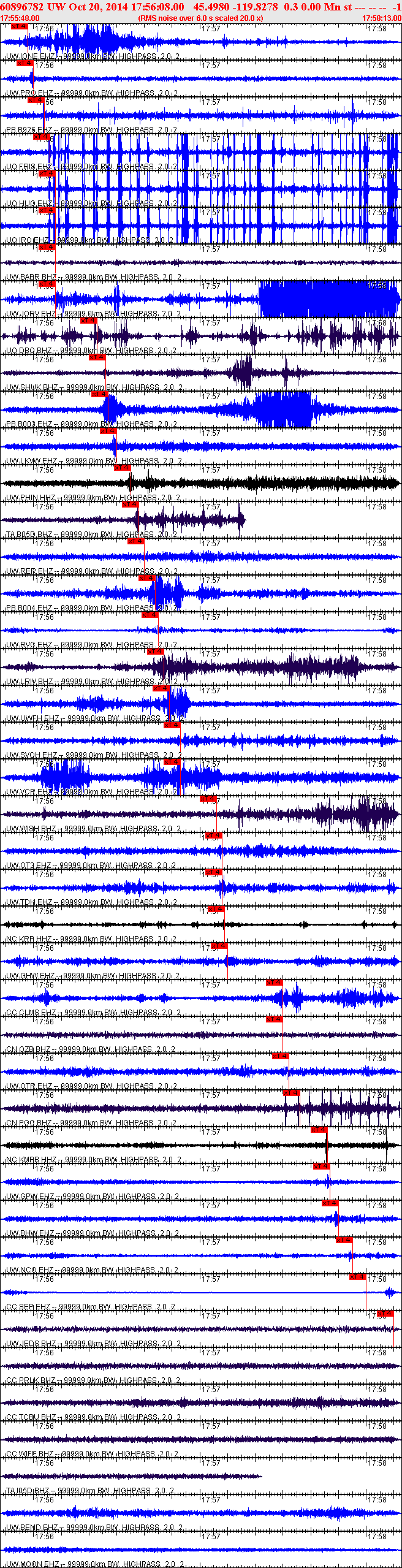Click the RMS noise scaling text
The height and width of the screenshot is (1568, 402).
[200, 18]
